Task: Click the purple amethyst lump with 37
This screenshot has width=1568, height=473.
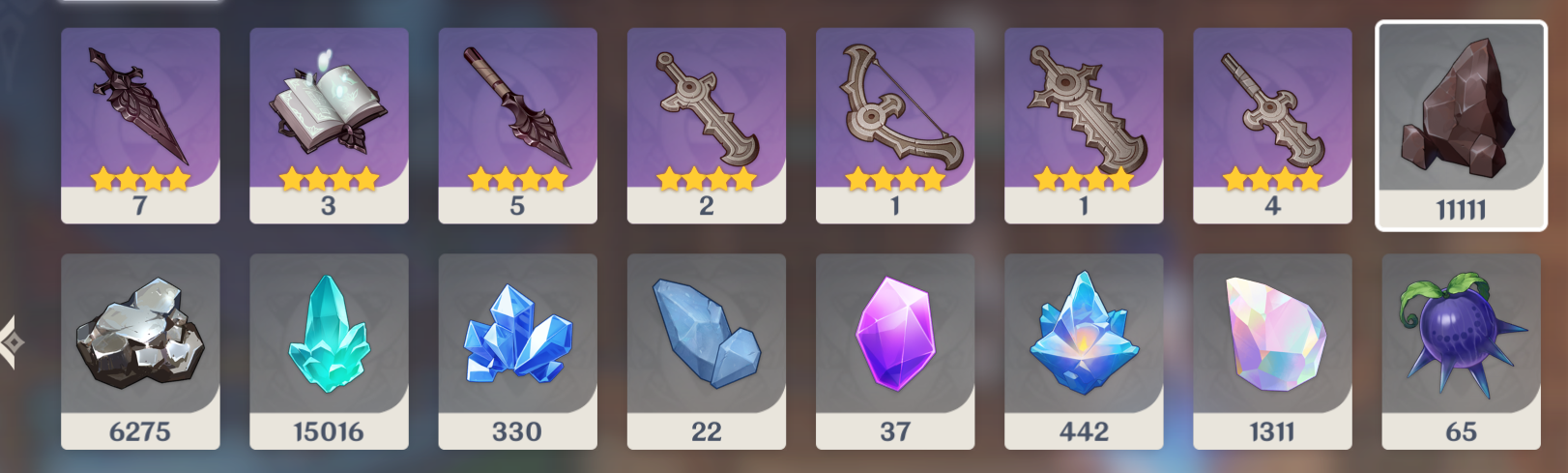Action: pyautogui.click(x=895, y=352)
